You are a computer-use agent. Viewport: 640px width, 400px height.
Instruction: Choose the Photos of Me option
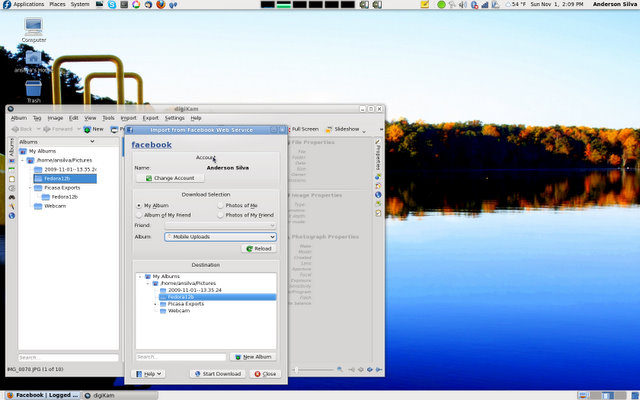tap(221, 205)
